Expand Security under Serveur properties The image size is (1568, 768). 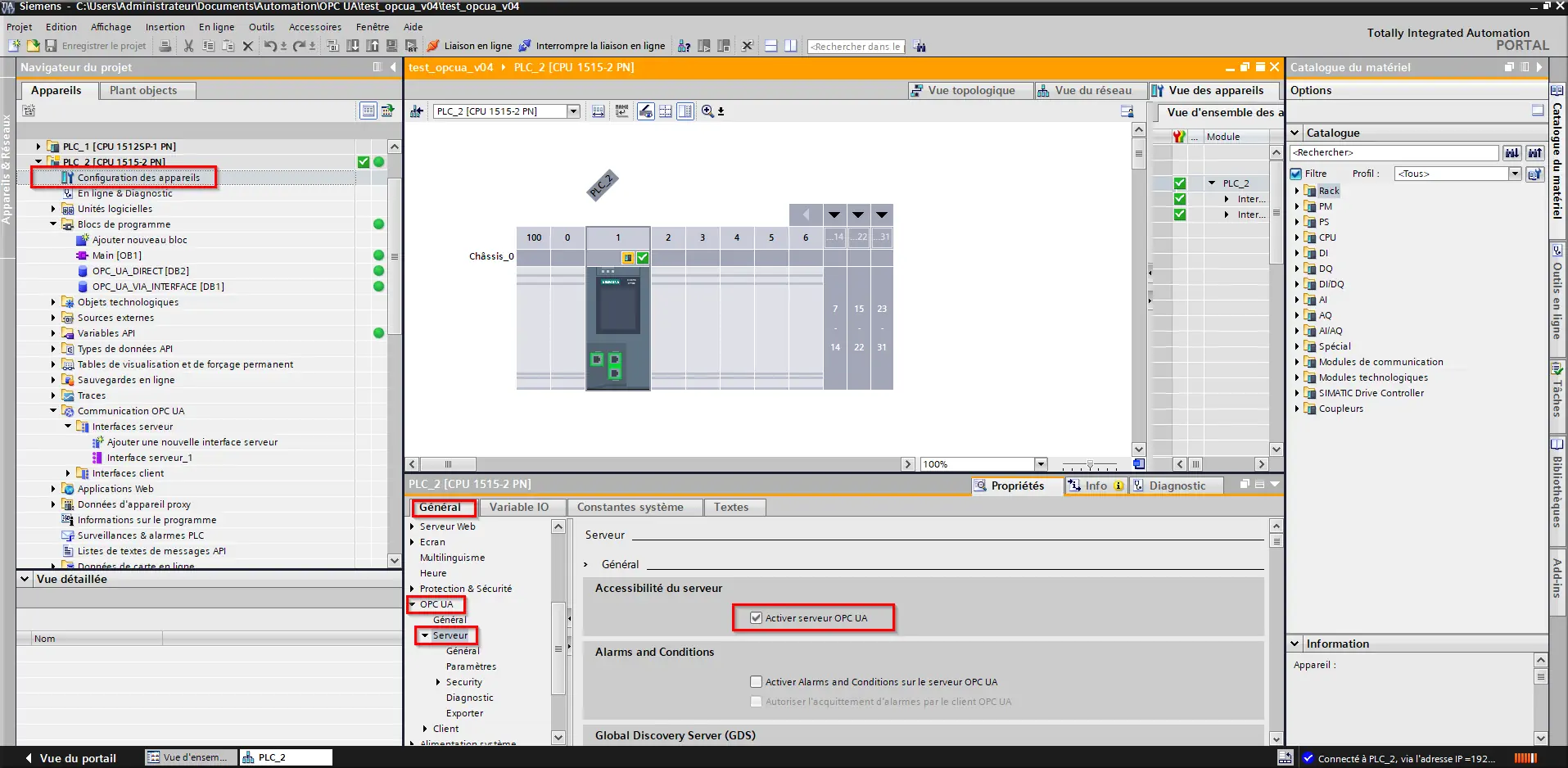(x=438, y=682)
